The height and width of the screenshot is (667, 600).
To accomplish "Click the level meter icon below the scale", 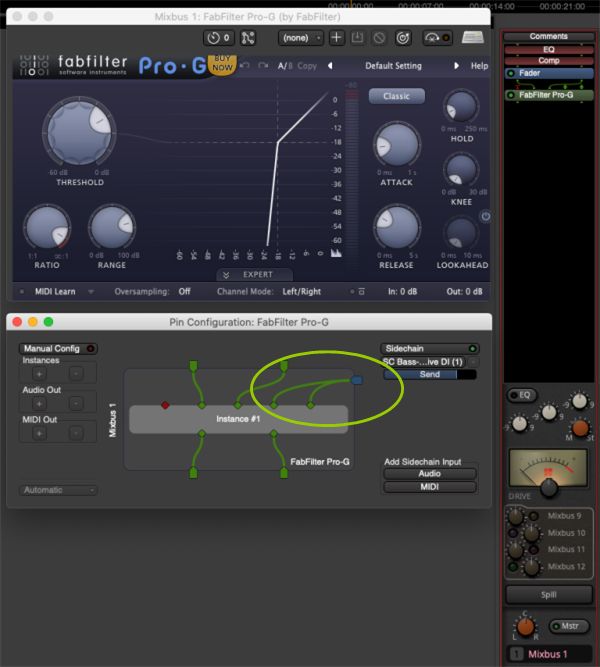I will [x=336, y=253].
